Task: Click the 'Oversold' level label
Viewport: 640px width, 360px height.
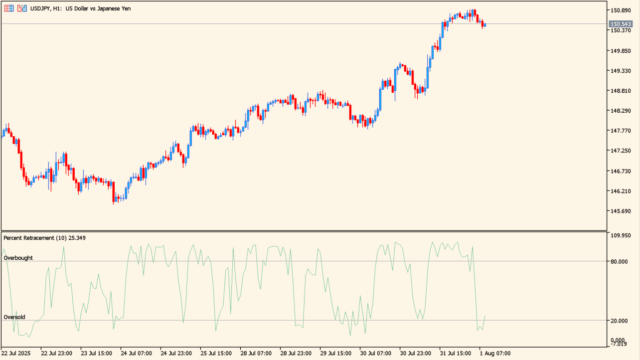Action: click(14, 317)
